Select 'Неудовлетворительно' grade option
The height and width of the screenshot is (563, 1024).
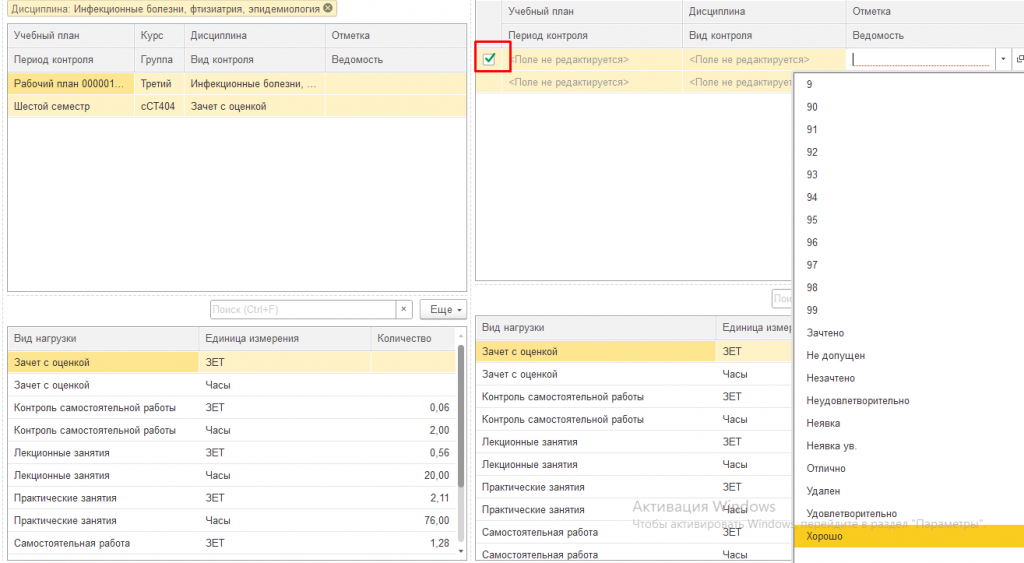[x=858, y=401]
